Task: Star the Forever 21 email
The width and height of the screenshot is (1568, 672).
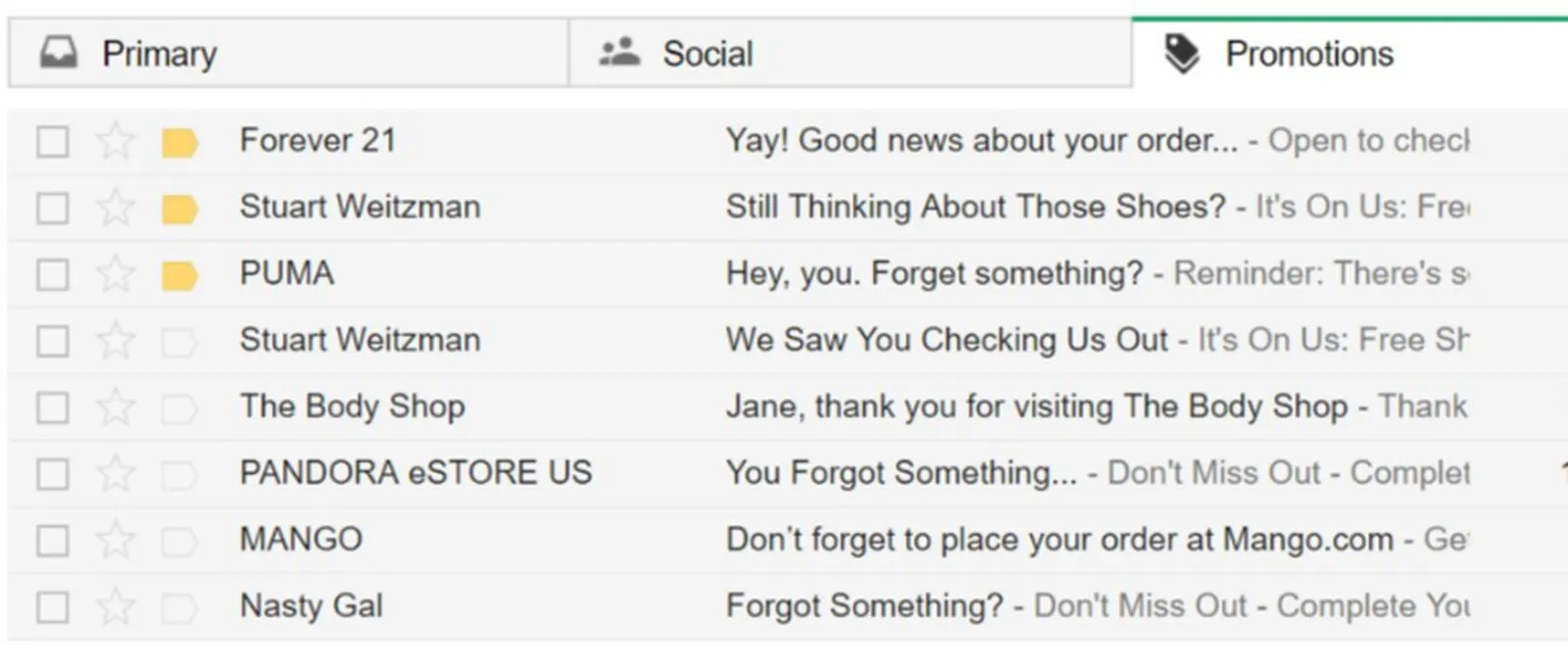Action: coord(115,141)
